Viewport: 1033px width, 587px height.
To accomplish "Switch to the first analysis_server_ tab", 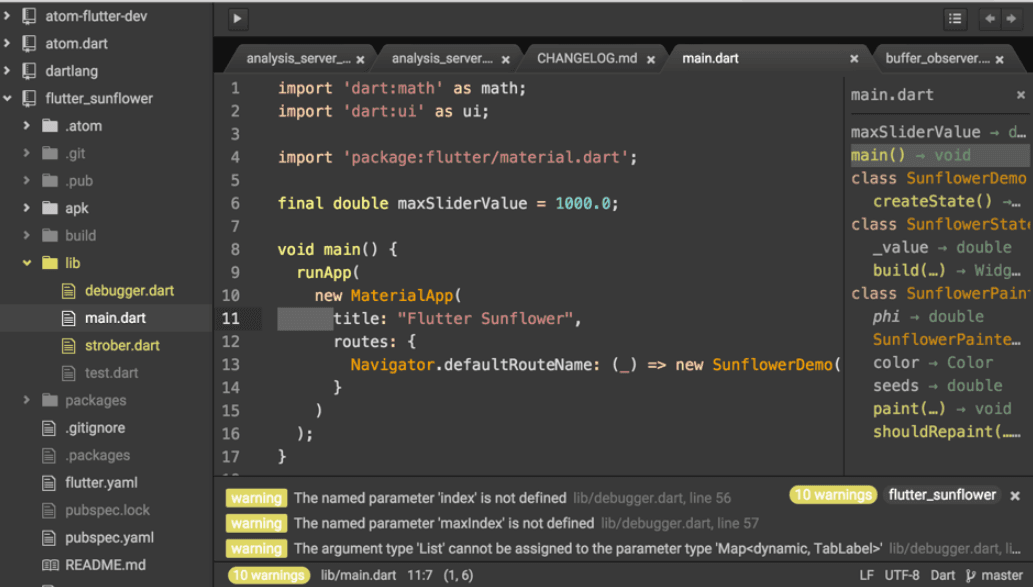I will tap(298, 59).
